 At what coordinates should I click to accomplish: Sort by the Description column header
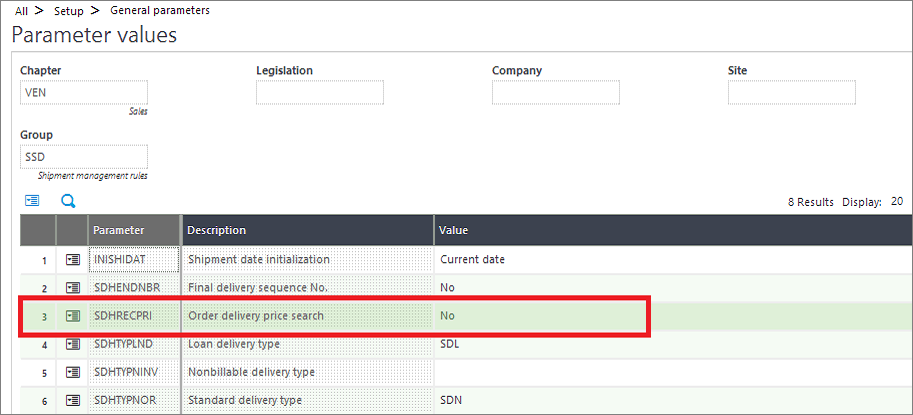[x=307, y=230]
